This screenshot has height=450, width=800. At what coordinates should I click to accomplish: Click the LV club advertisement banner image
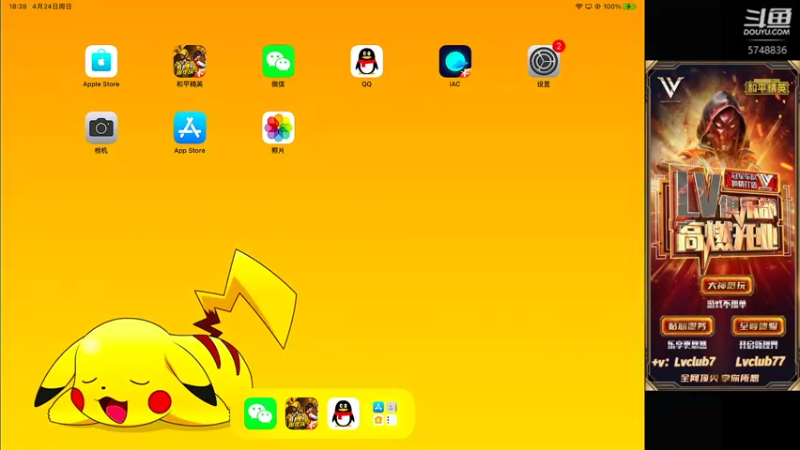click(722, 226)
